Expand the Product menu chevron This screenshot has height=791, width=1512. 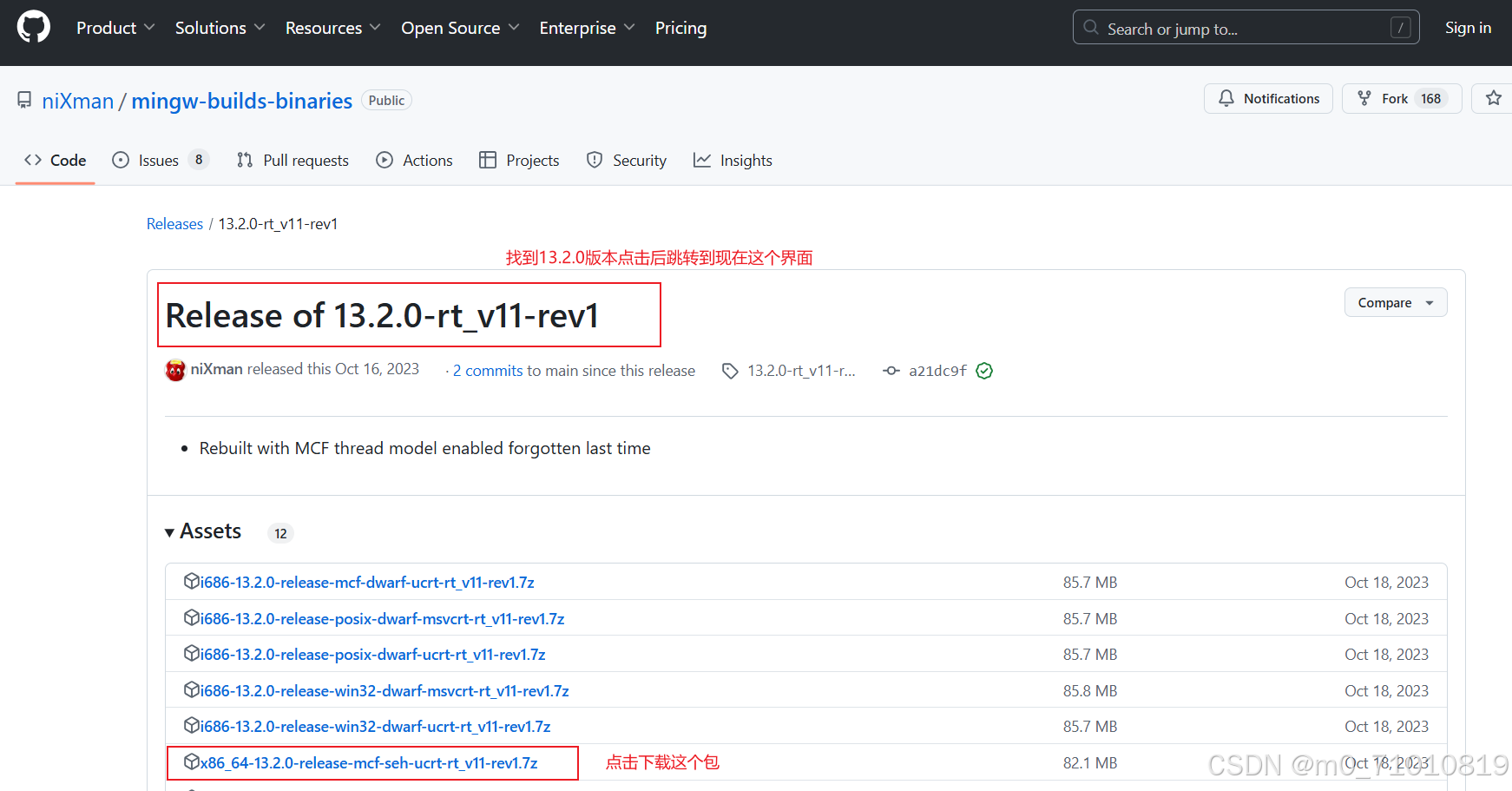click(x=149, y=27)
